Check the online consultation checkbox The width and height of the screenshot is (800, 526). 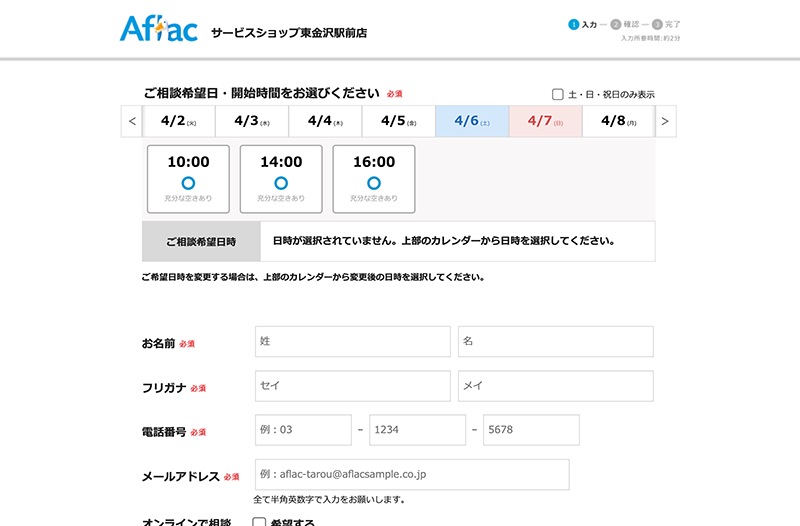259,522
